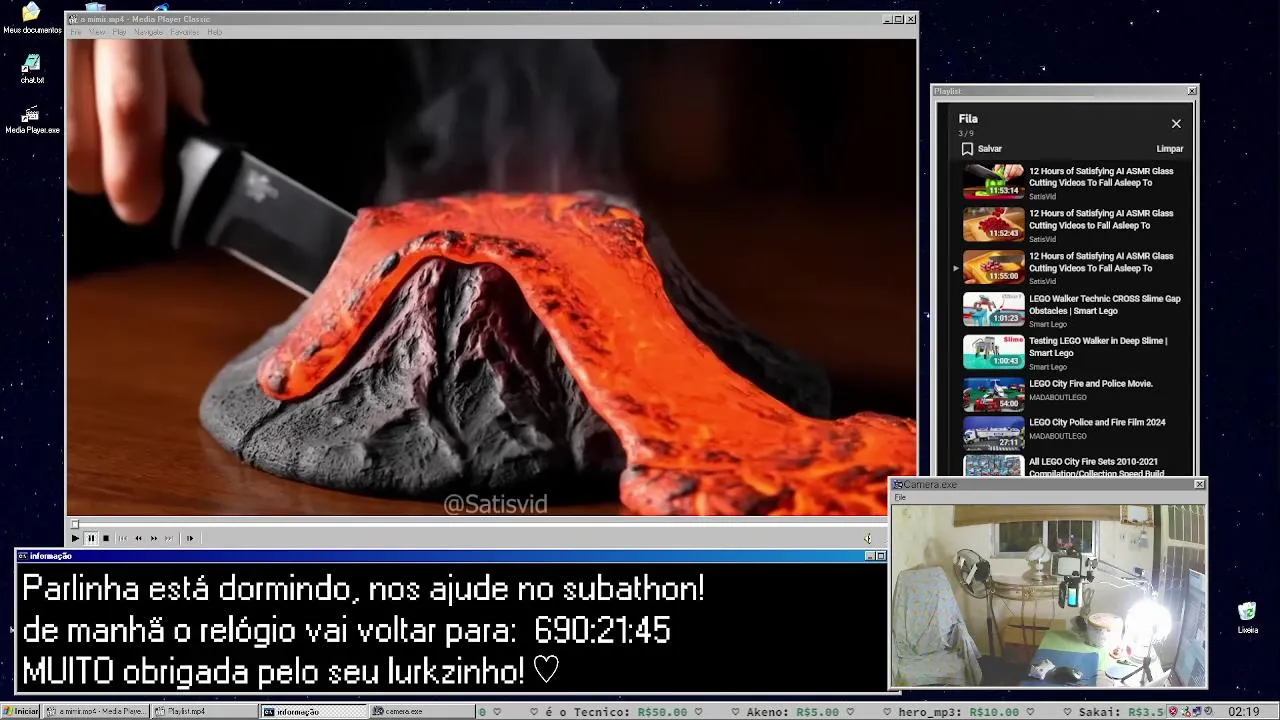Open the Navigate menu in Media Player Classic
The image size is (1280, 720).
(x=148, y=32)
